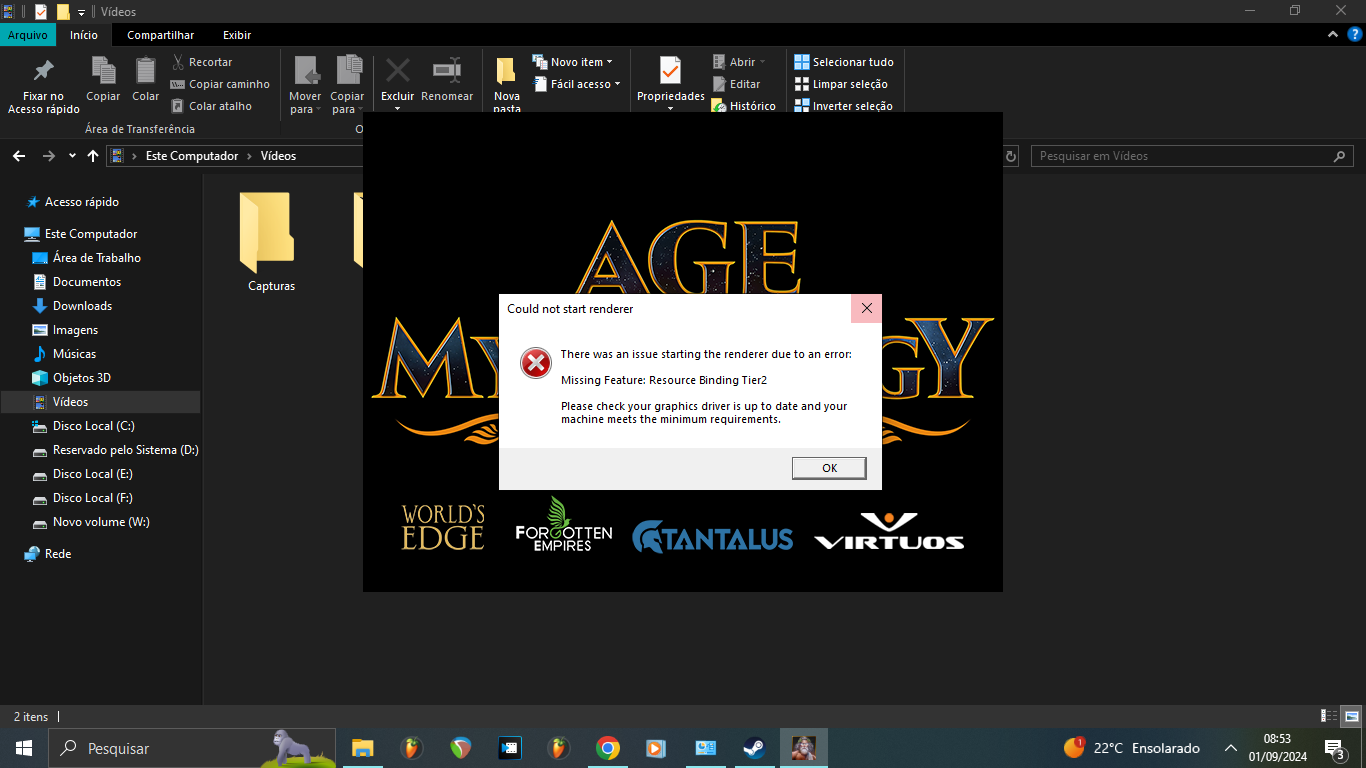The image size is (1366, 768).
Task: Click the Selecionar tudo option
Action: click(x=844, y=62)
